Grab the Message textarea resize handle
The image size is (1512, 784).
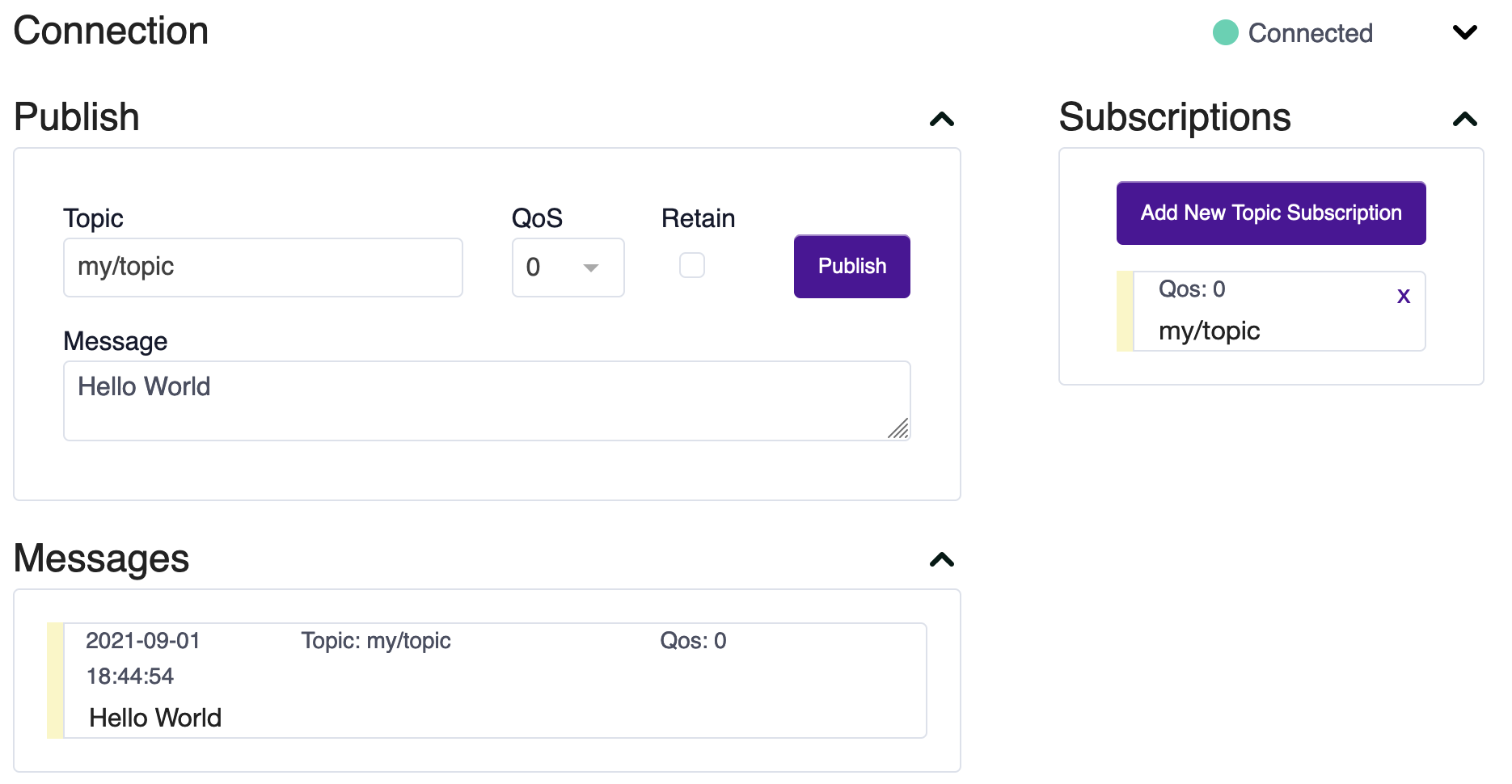pos(899,429)
